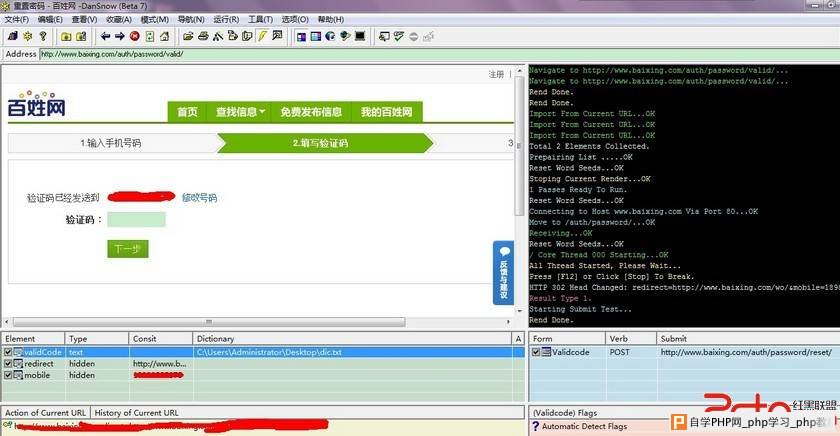Open the 帮助(H) menu

coord(331,19)
